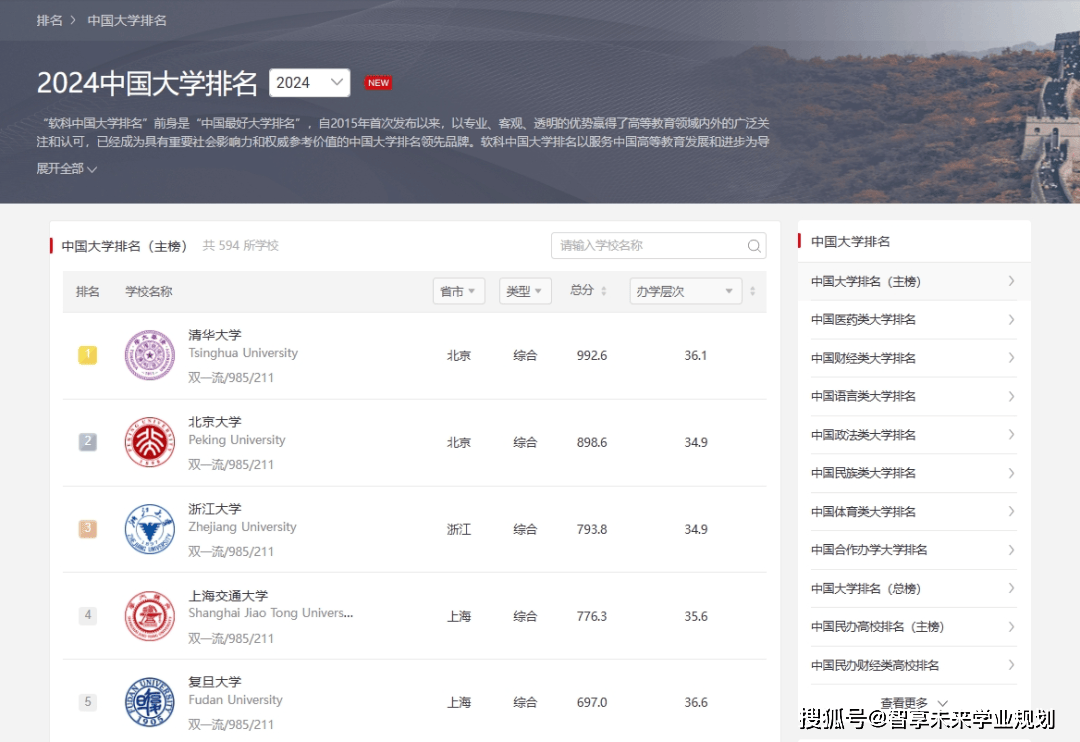Image resolution: width=1080 pixels, height=742 pixels.
Task: Open 上海交通大学 school name link
Action: point(228,595)
